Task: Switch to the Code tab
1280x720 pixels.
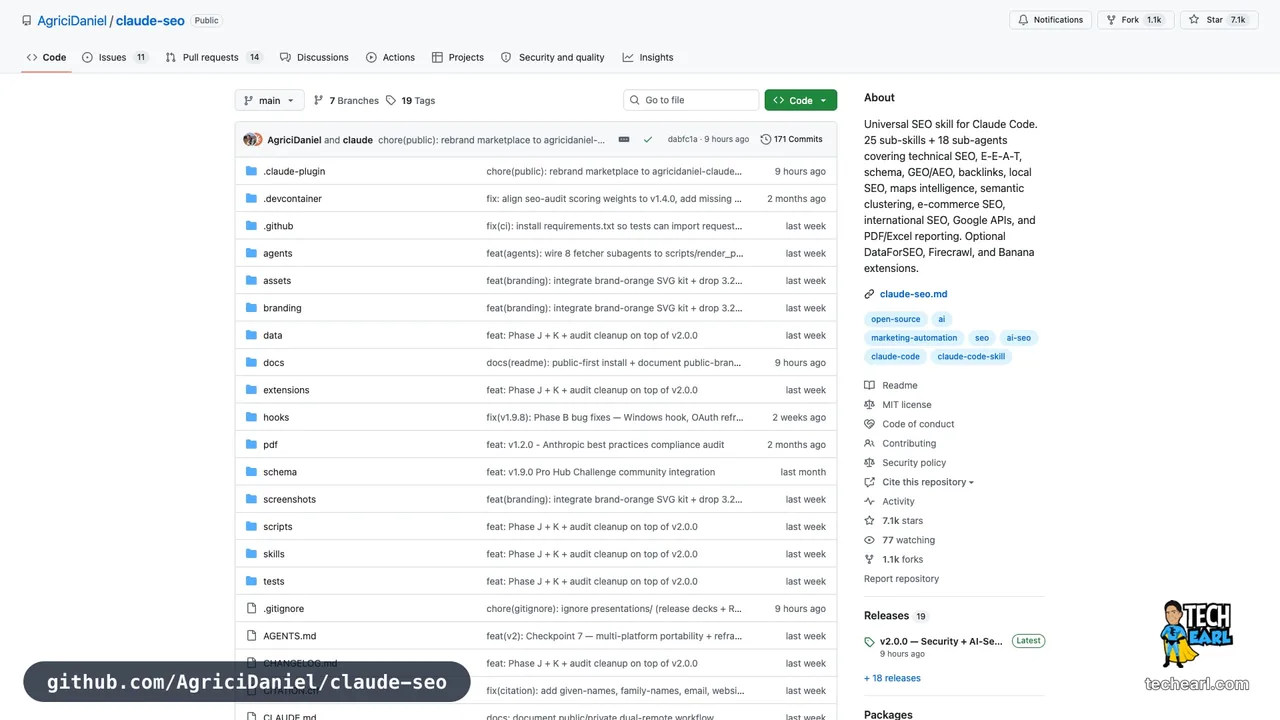Action: [47, 57]
